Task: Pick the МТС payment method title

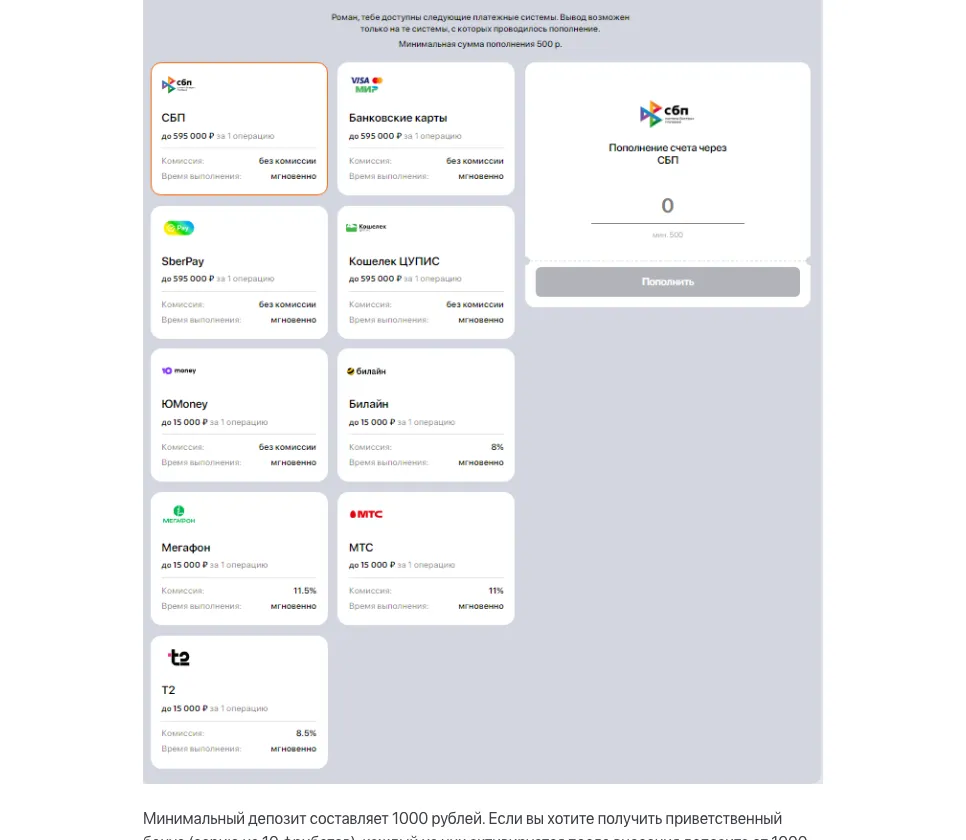Action: click(361, 548)
